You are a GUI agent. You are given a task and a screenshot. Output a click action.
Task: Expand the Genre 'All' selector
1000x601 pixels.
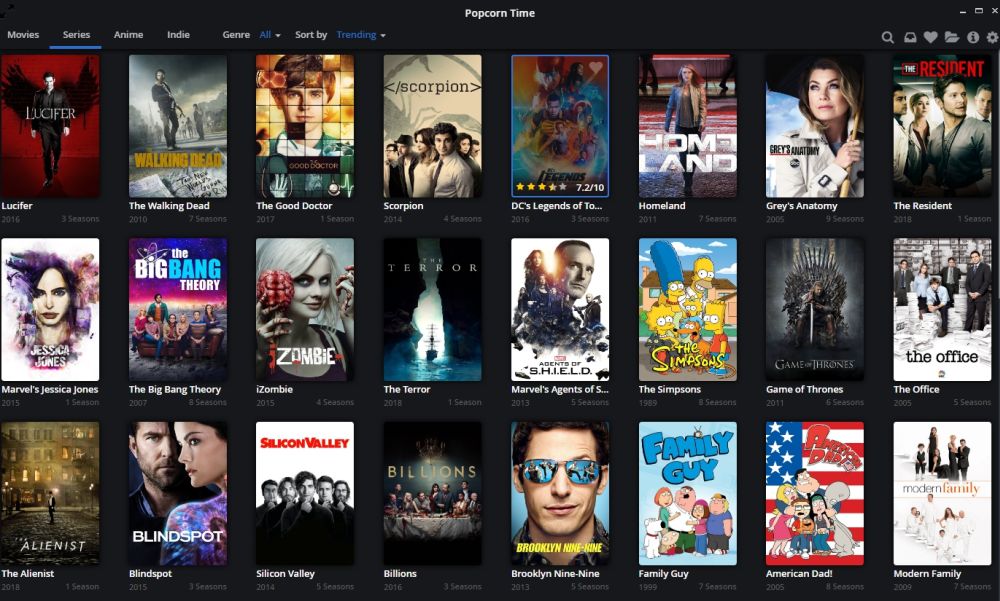266,34
